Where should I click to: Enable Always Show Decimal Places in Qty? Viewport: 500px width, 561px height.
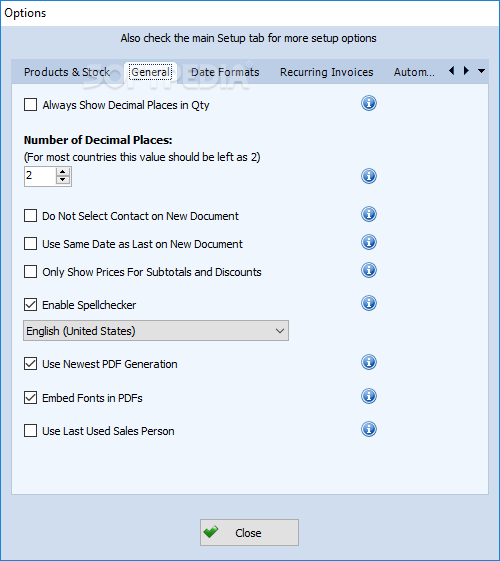[x=30, y=105]
